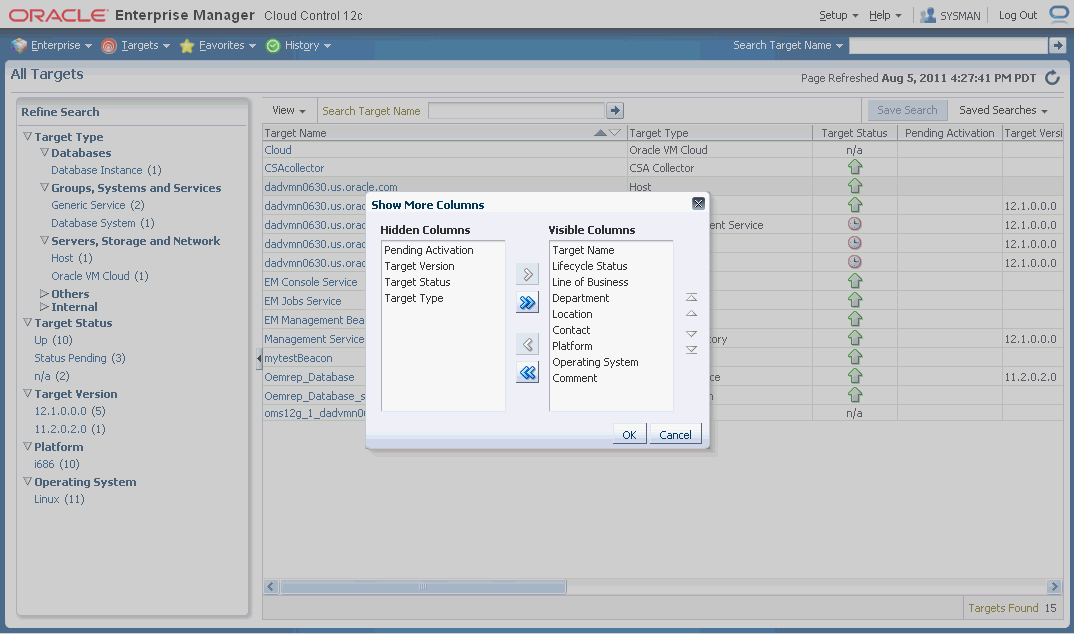Select Target Status in Hidden Columns
This screenshot has height=634, width=1074.
click(x=417, y=282)
